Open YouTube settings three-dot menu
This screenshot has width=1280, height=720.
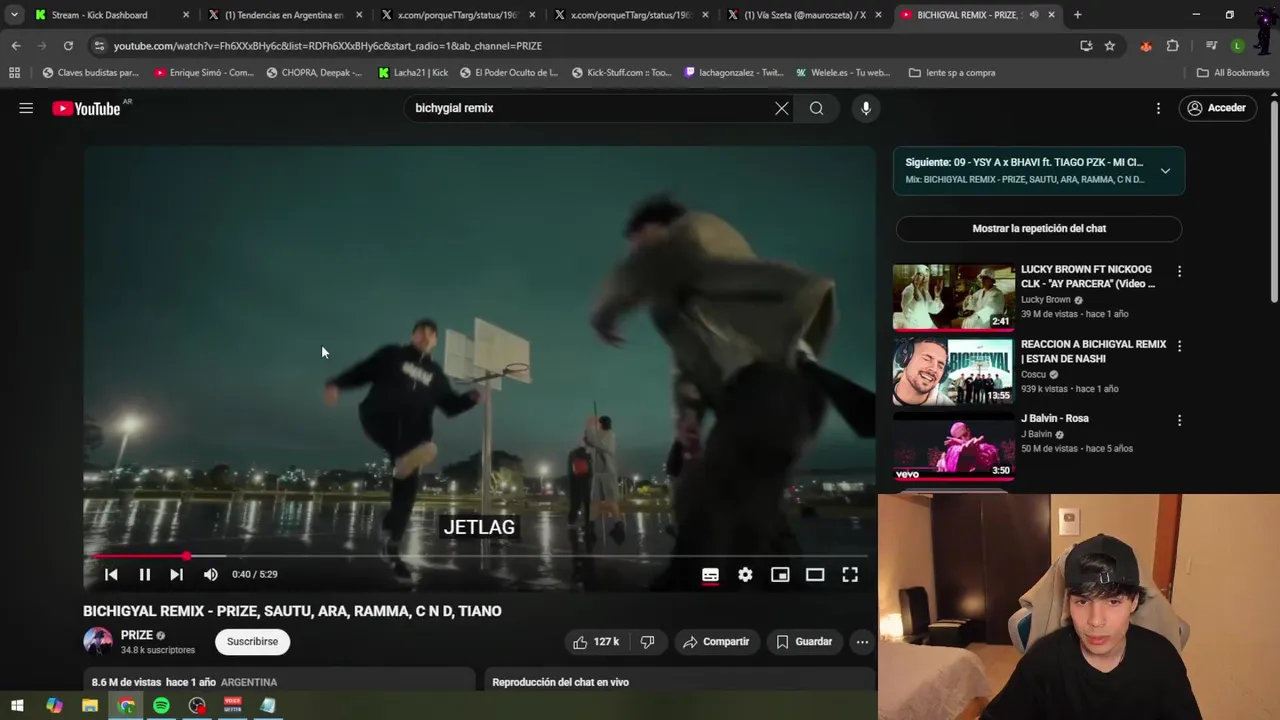[x=1158, y=108]
